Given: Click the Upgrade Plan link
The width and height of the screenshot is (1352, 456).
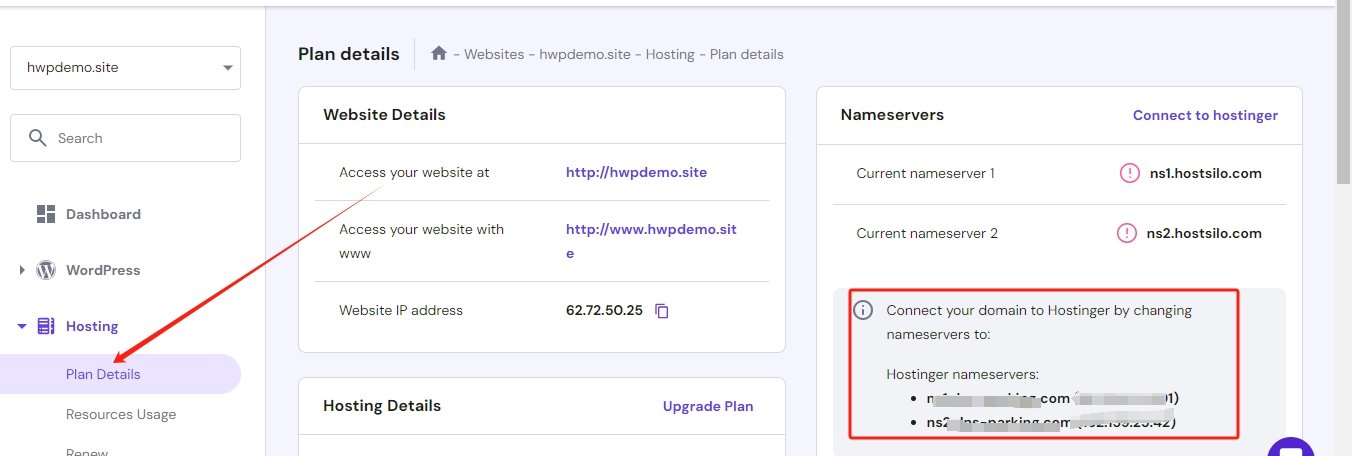Looking at the screenshot, I should click(708, 406).
